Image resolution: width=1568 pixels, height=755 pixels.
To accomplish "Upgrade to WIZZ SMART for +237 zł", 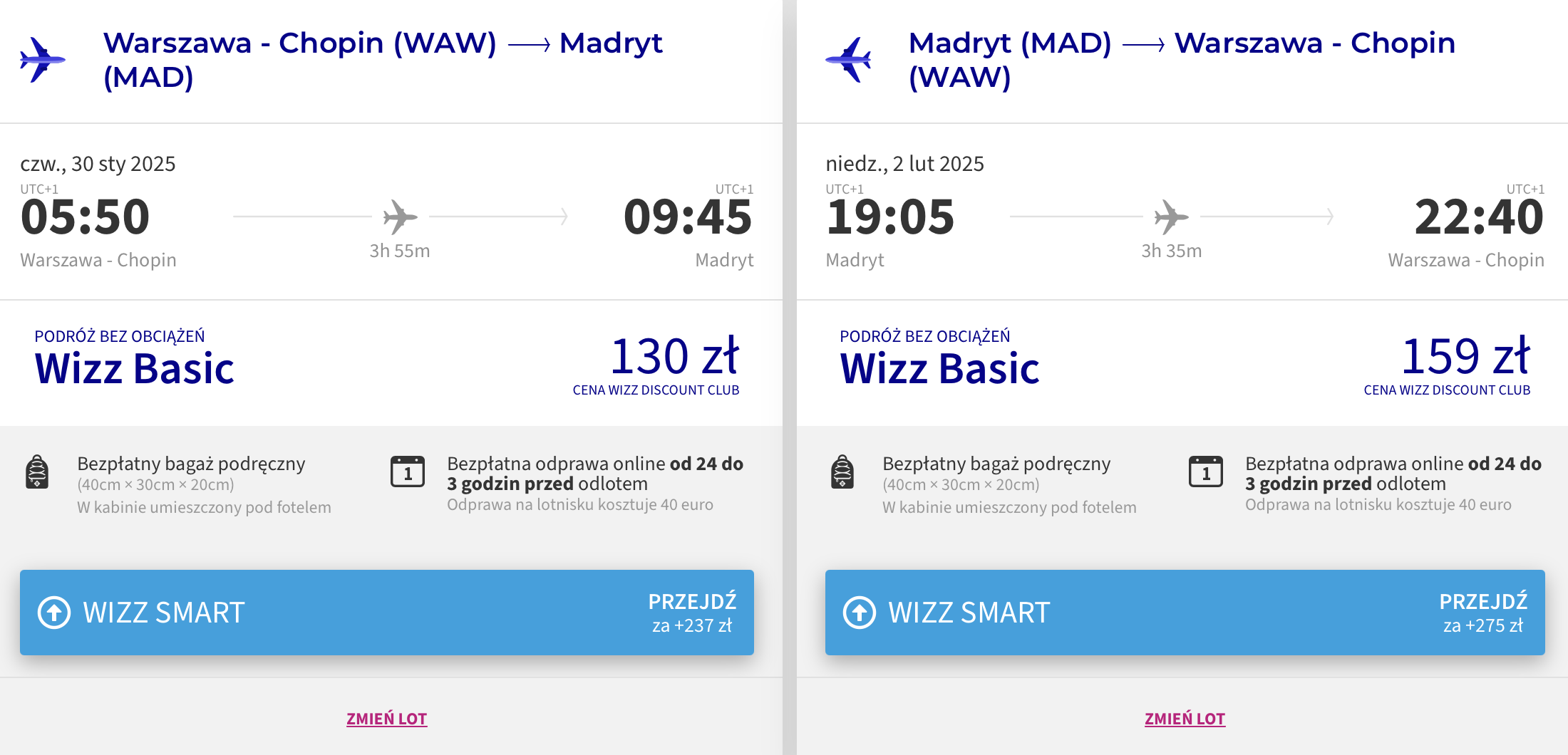I will (x=387, y=613).
